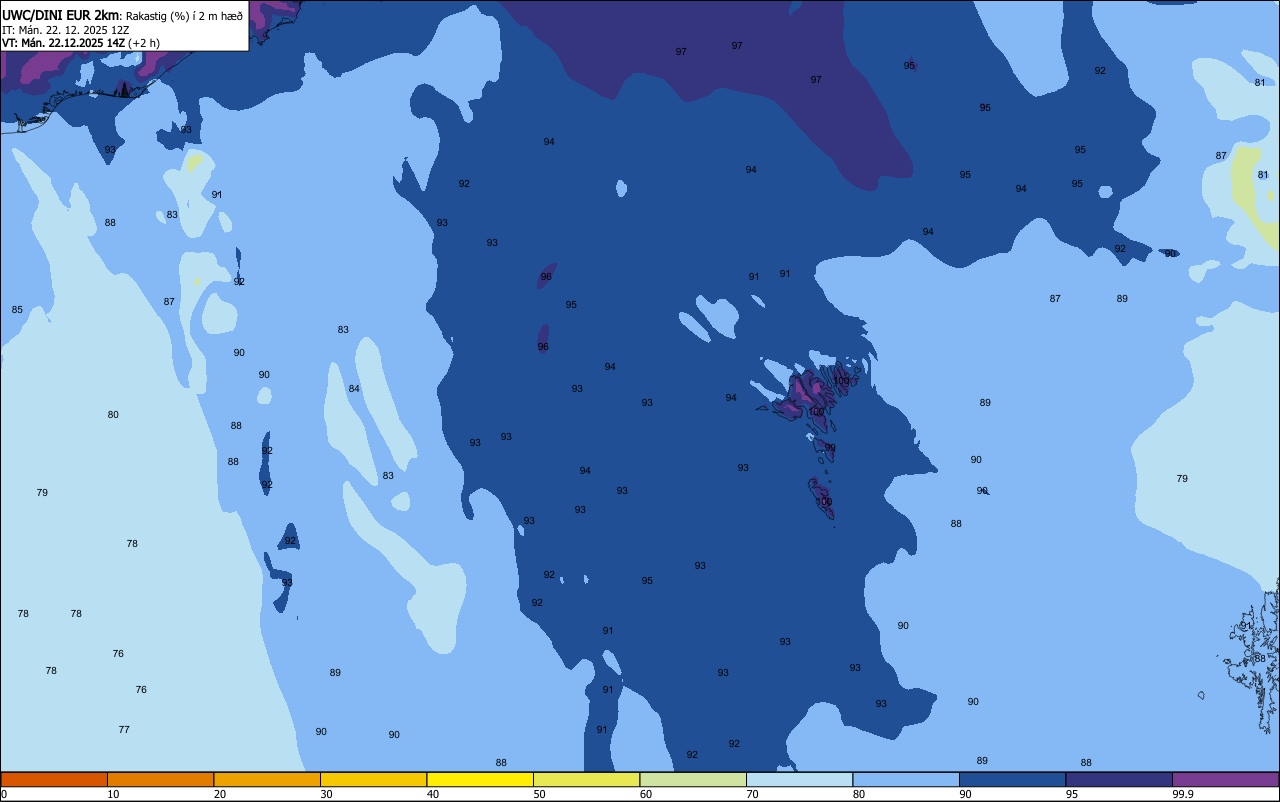Select the 'VT: Mán. 22.12.2025 14Z' line

coord(63,43)
